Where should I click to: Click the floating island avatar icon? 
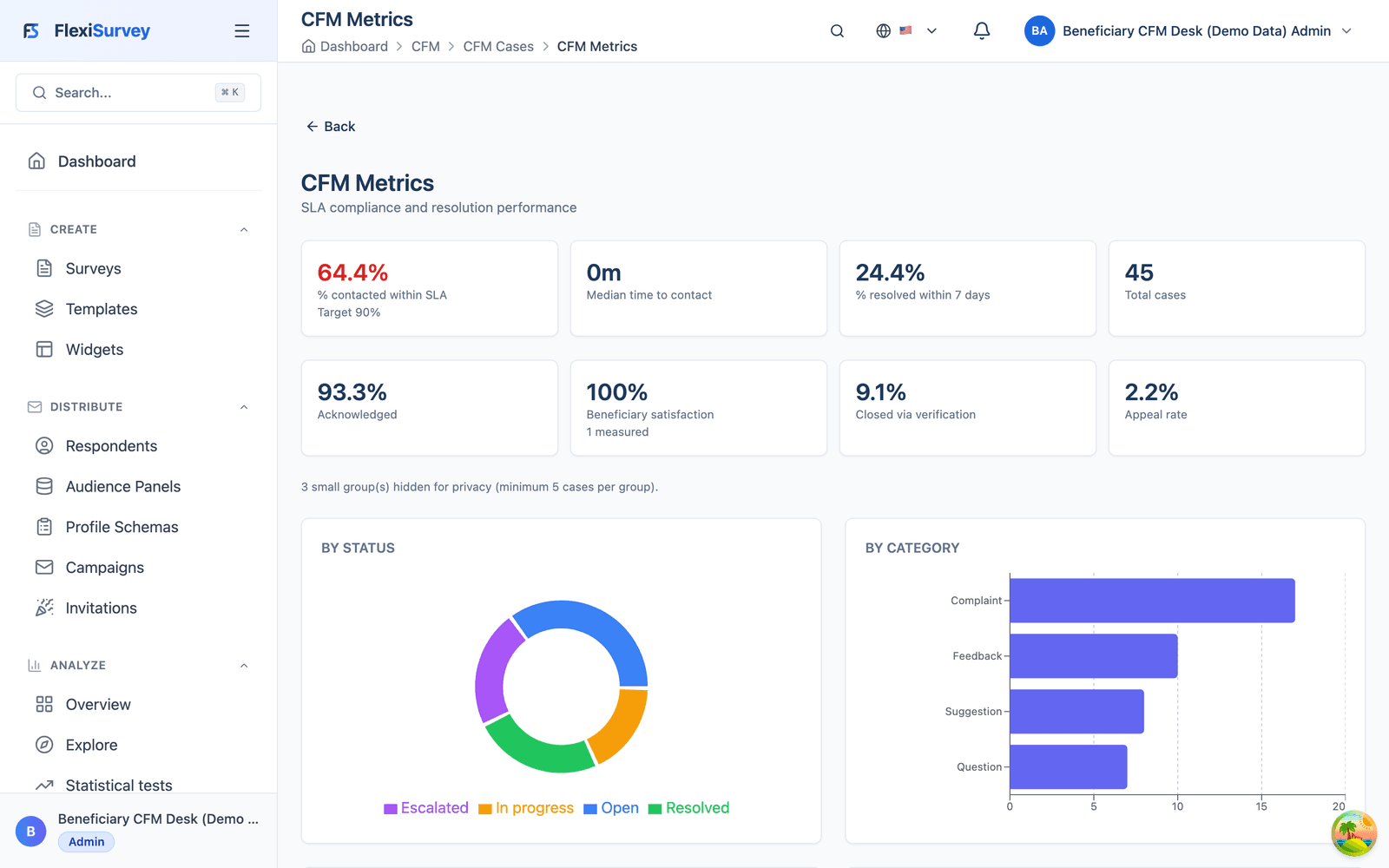click(x=1354, y=833)
